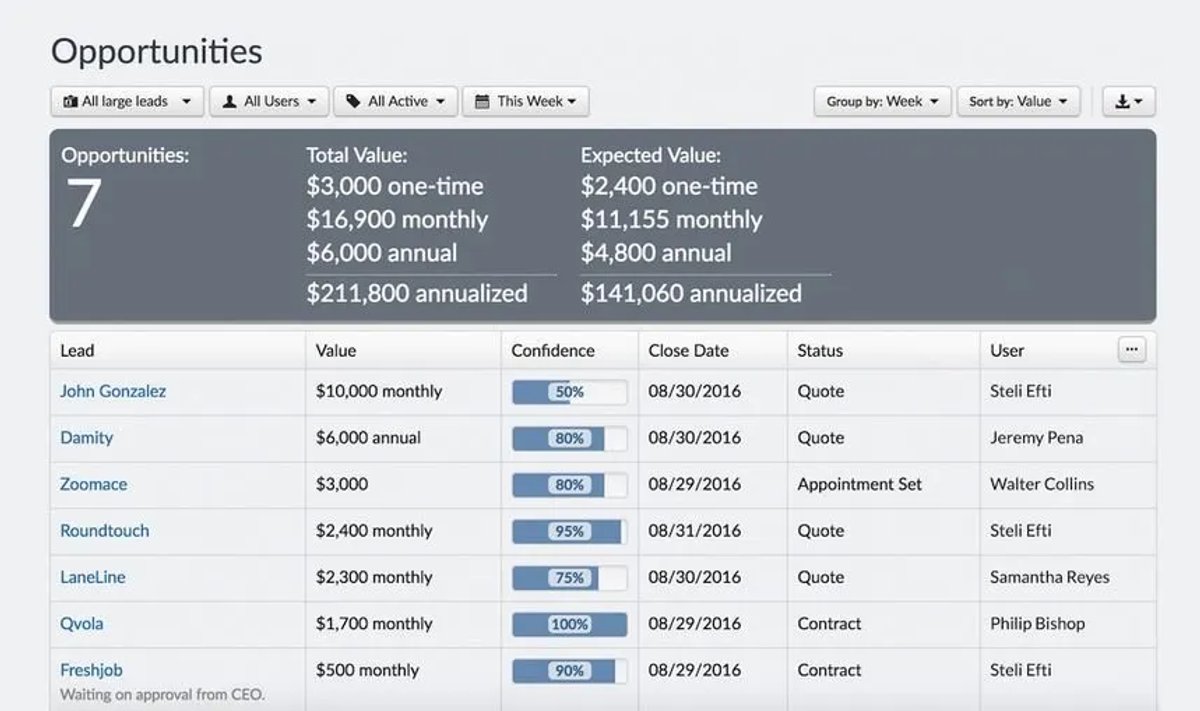Click the Close Date column header
The height and width of the screenshot is (711, 1200).
(x=688, y=351)
